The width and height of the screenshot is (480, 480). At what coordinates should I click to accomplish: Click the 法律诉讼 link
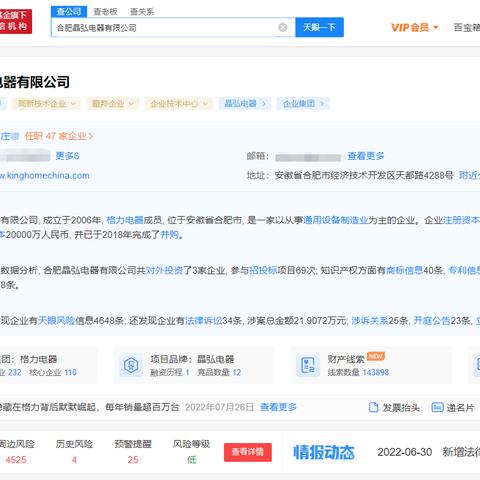[204, 321]
